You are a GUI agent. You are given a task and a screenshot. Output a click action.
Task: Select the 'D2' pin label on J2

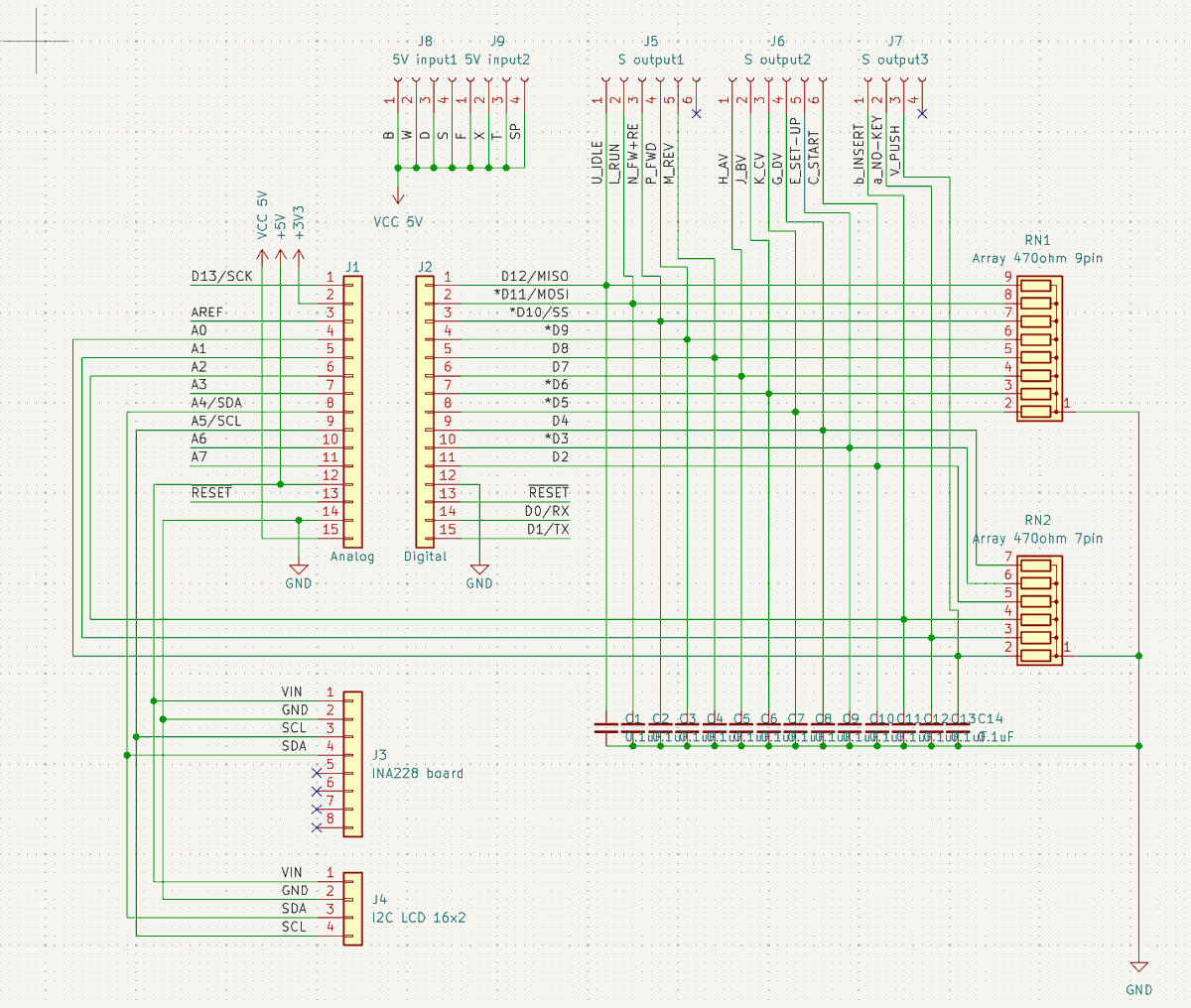(561, 457)
